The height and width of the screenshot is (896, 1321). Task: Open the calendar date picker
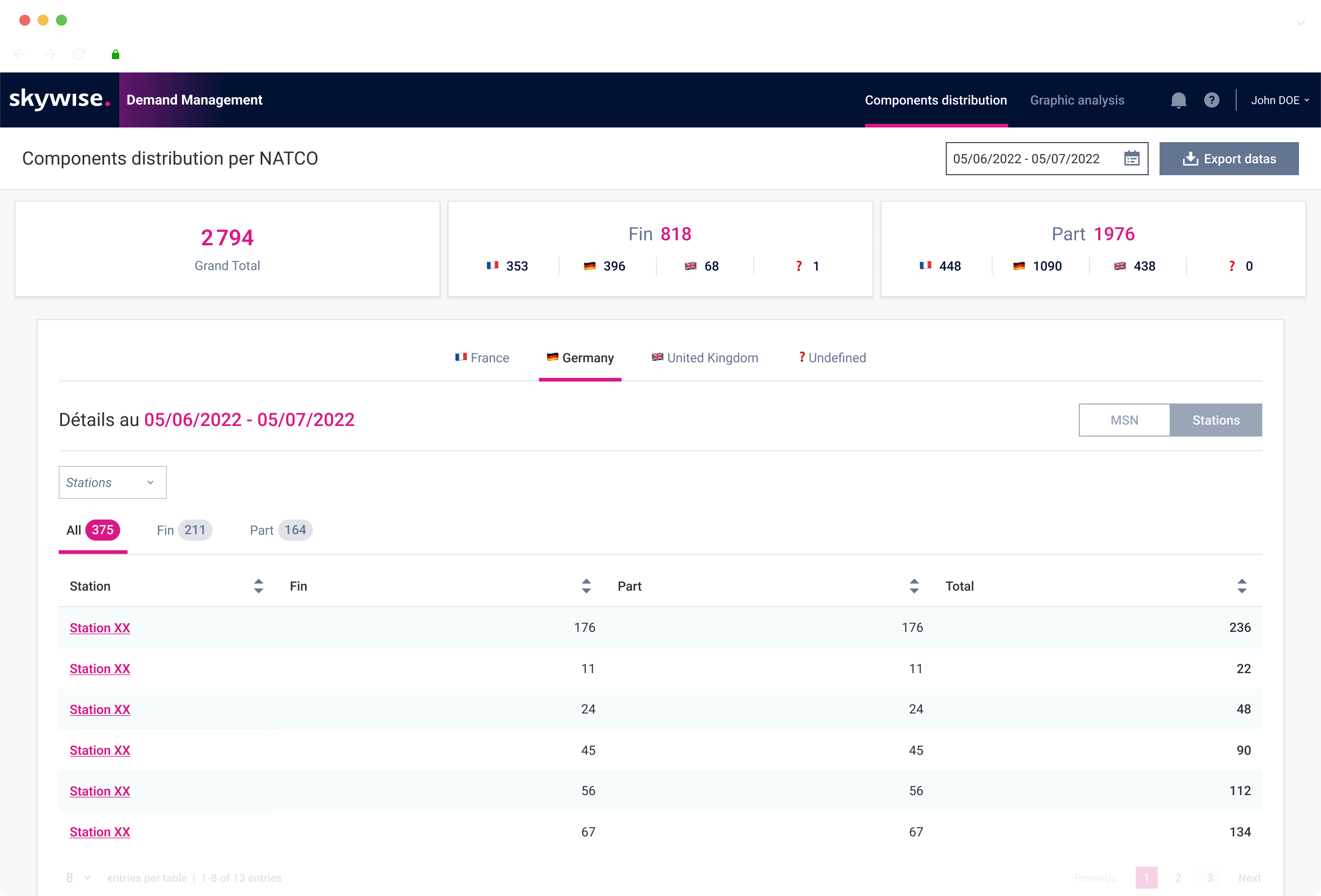(x=1132, y=159)
